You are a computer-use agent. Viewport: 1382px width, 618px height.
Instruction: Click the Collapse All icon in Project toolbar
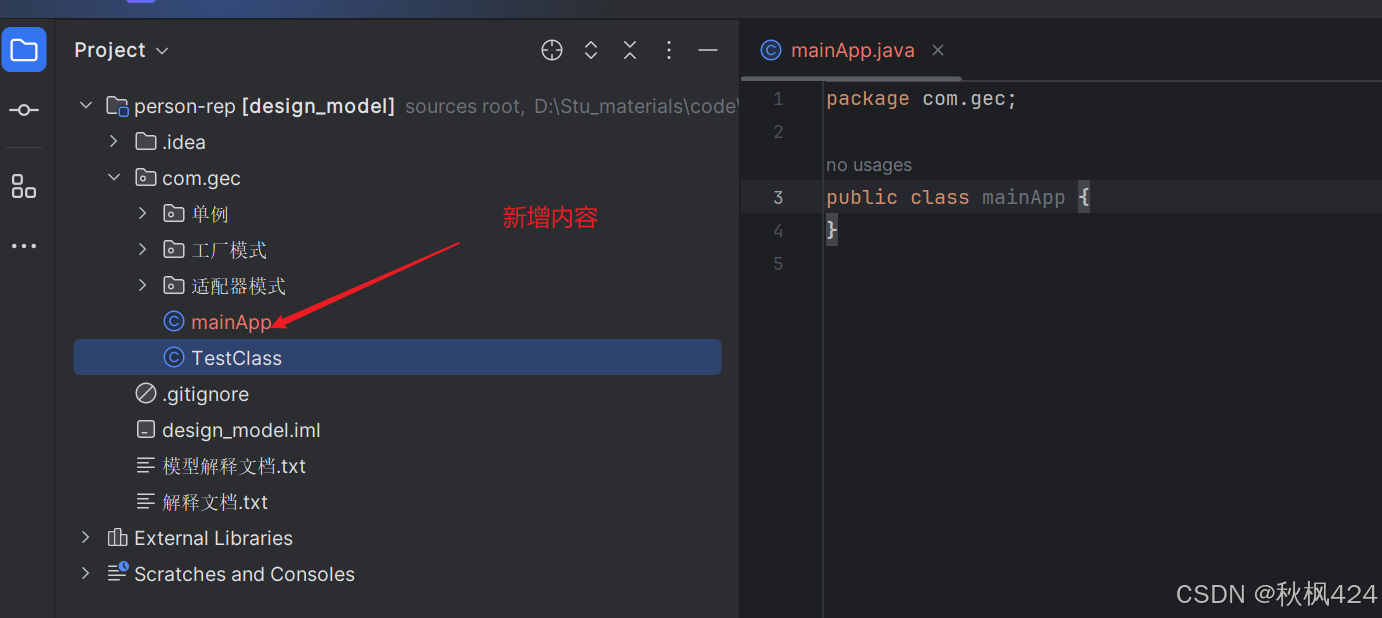pos(629,49)
